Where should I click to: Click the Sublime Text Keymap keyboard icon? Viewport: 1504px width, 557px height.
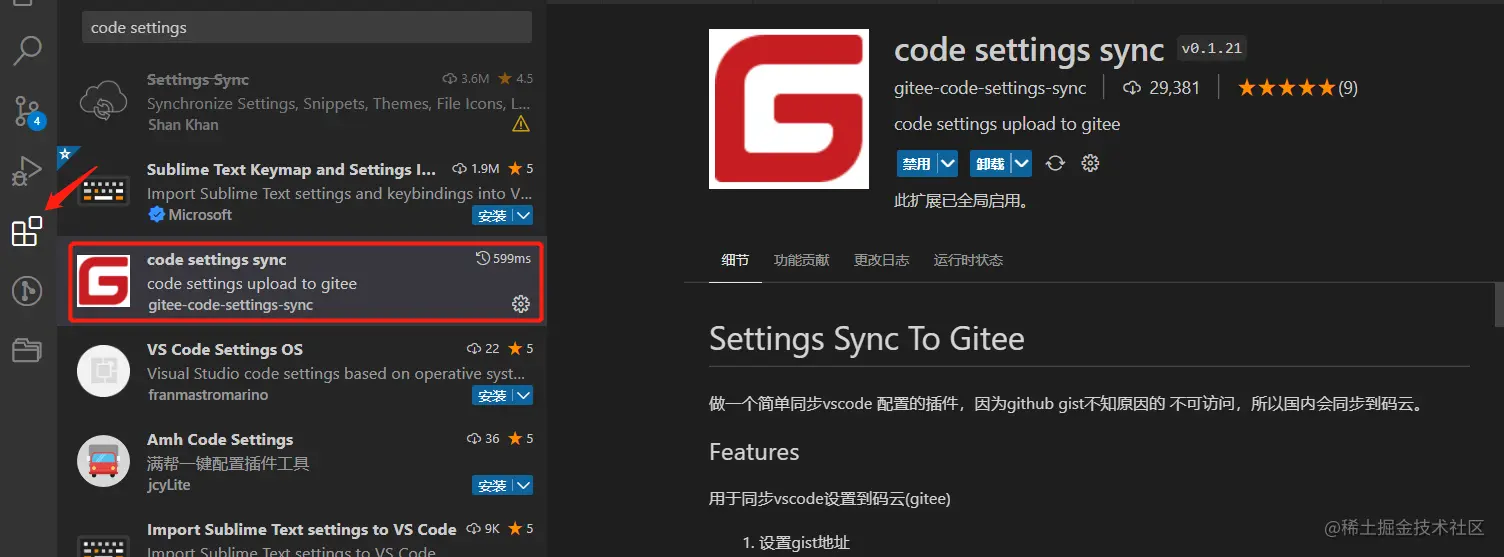pyautogui.click(x=104, y=192)
